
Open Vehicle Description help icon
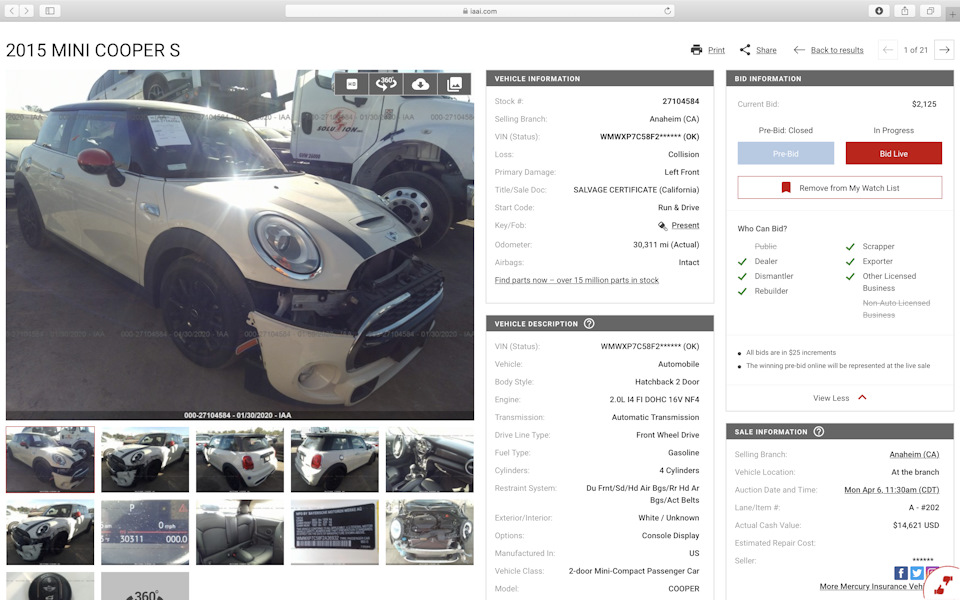[589, 323]
